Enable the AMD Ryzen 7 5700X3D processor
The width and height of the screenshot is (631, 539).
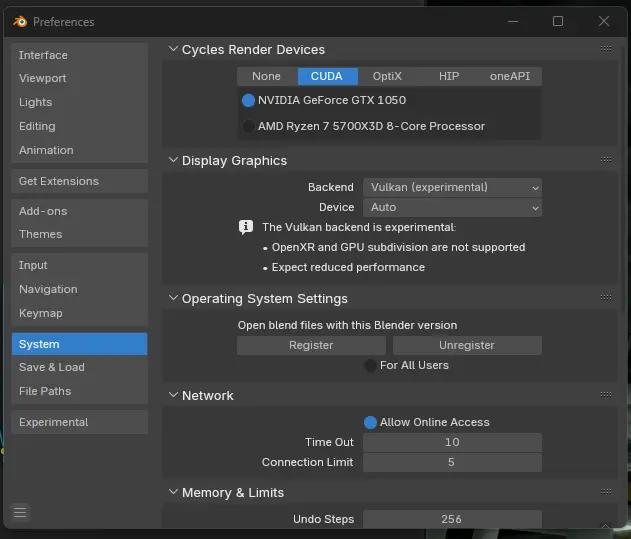click(248, 126)
